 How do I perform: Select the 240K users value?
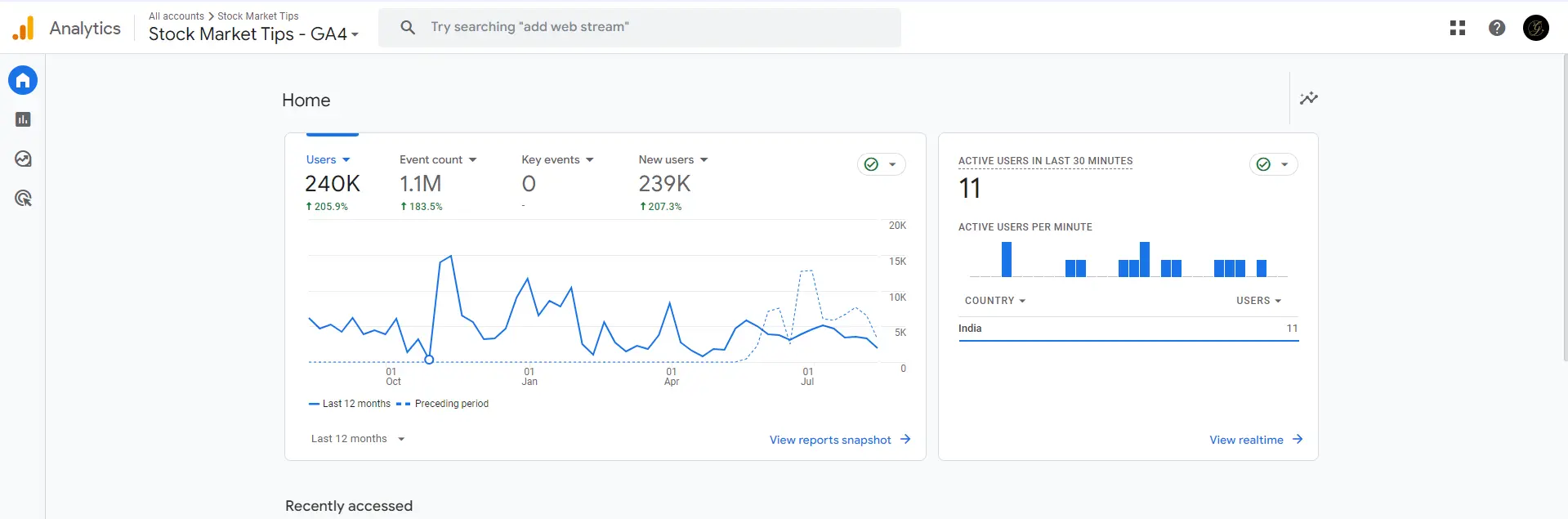click(333, 184)
